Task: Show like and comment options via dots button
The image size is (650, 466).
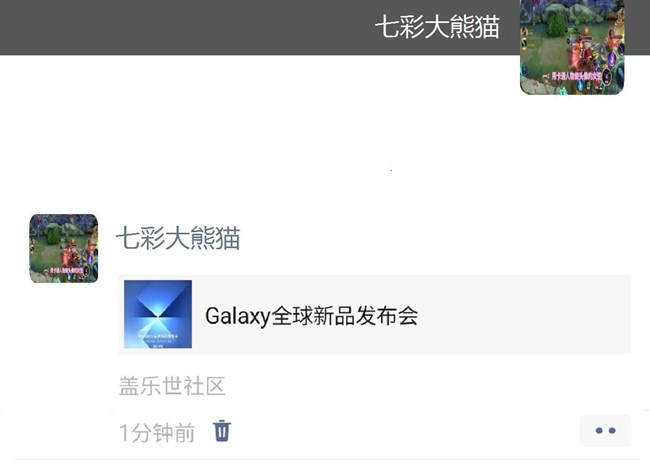Action: 605,431
